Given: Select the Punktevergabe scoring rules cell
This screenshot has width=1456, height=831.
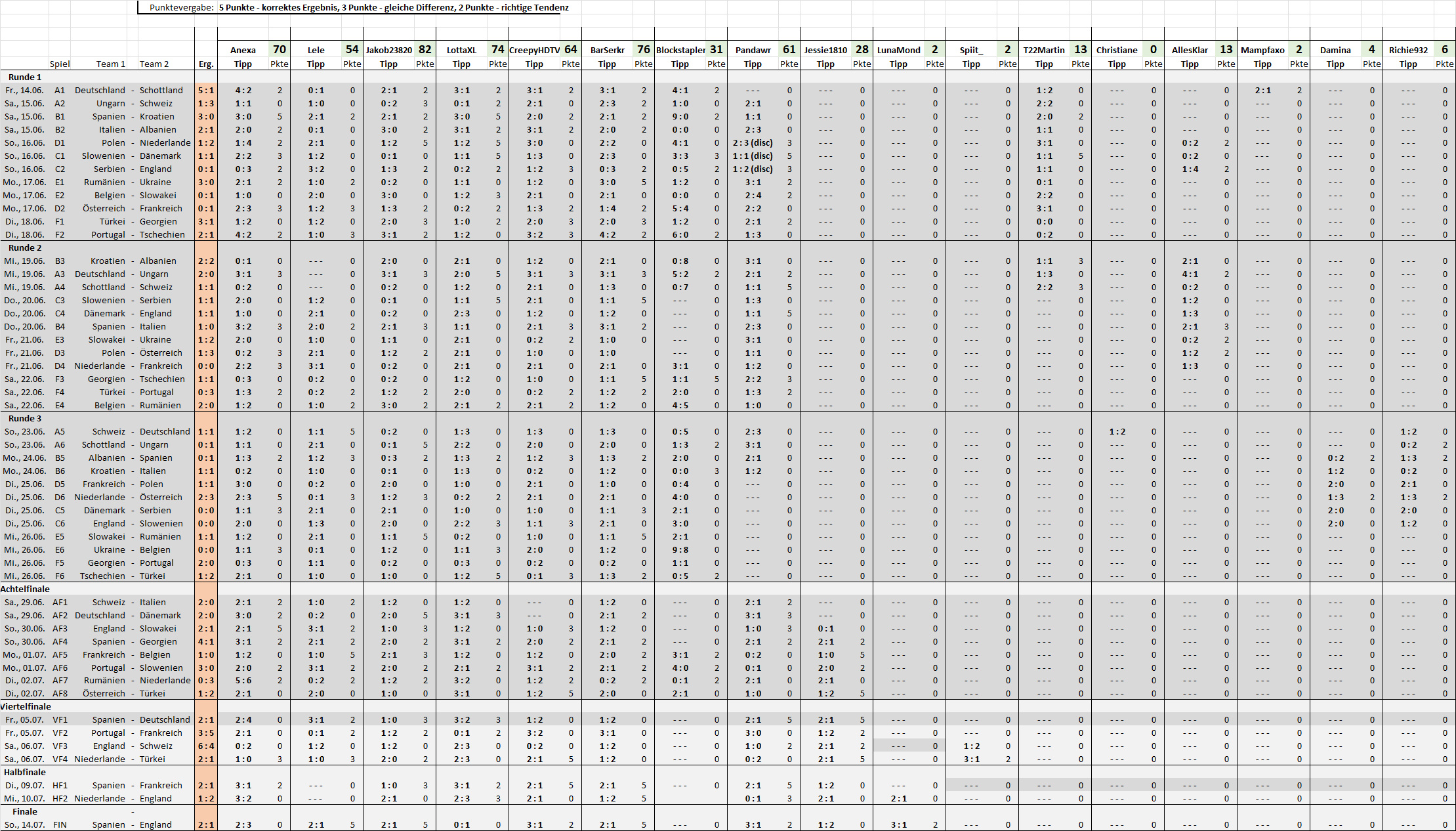Looking at the screenshot, I should 392,8.
